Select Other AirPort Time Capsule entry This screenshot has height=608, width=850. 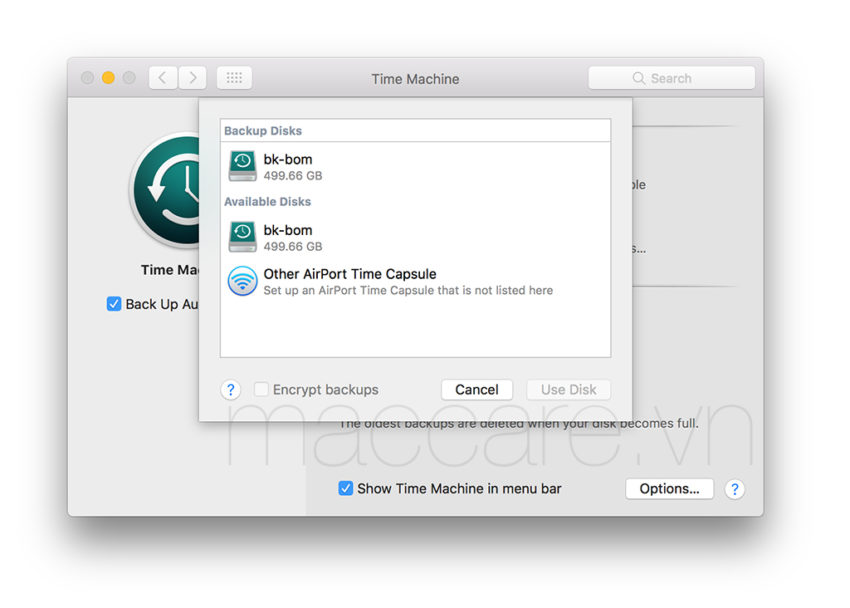pos(415,281)
